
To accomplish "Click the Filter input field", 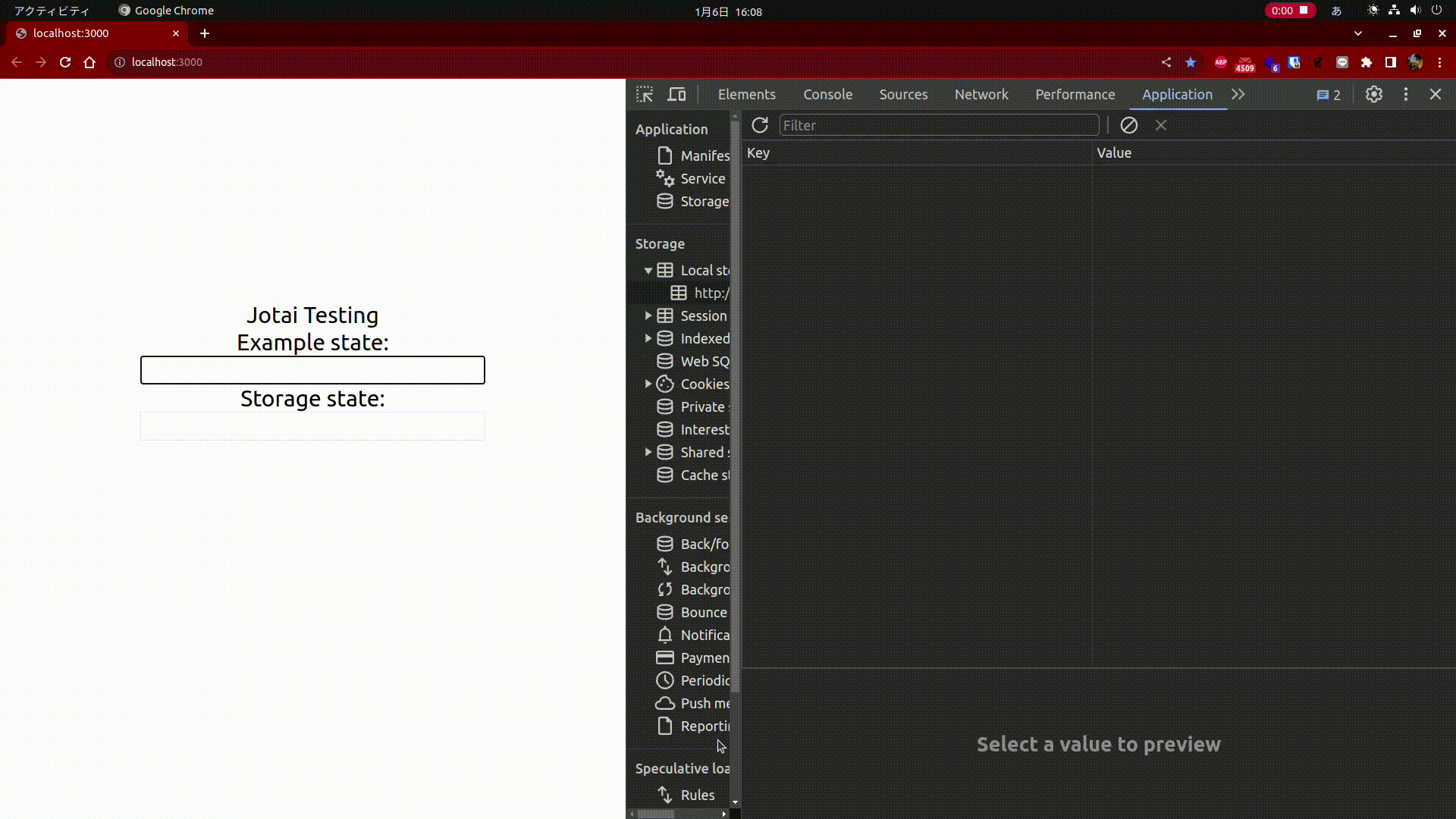I will [x=939, y=125].
